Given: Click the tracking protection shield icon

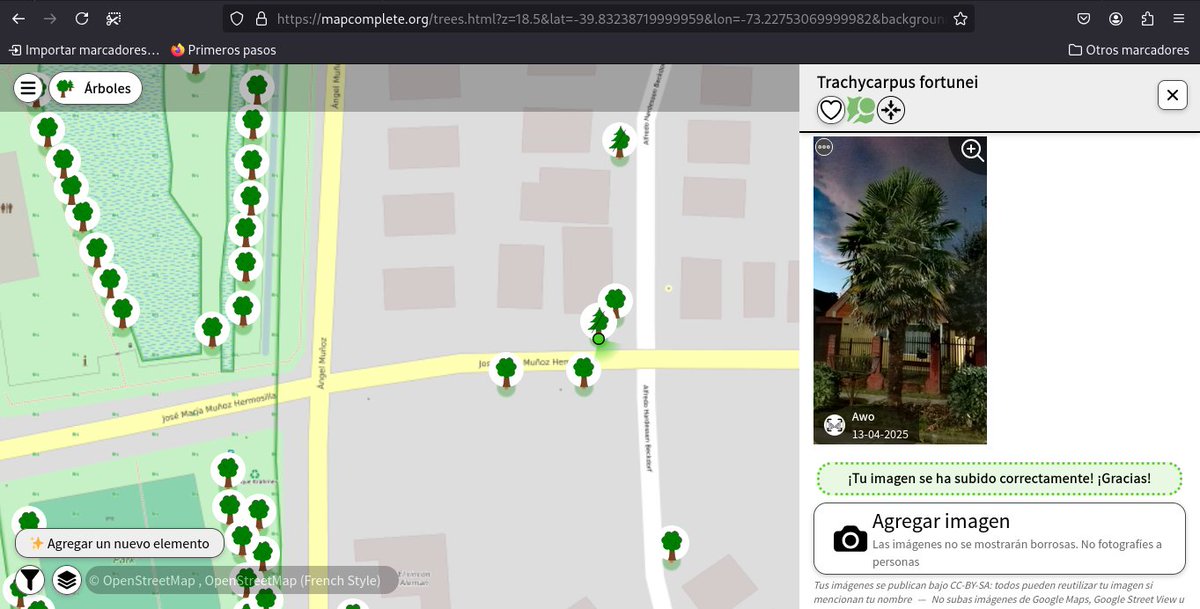Looking at the screenshot, I should pyautogui.click(x=237, y=18).
